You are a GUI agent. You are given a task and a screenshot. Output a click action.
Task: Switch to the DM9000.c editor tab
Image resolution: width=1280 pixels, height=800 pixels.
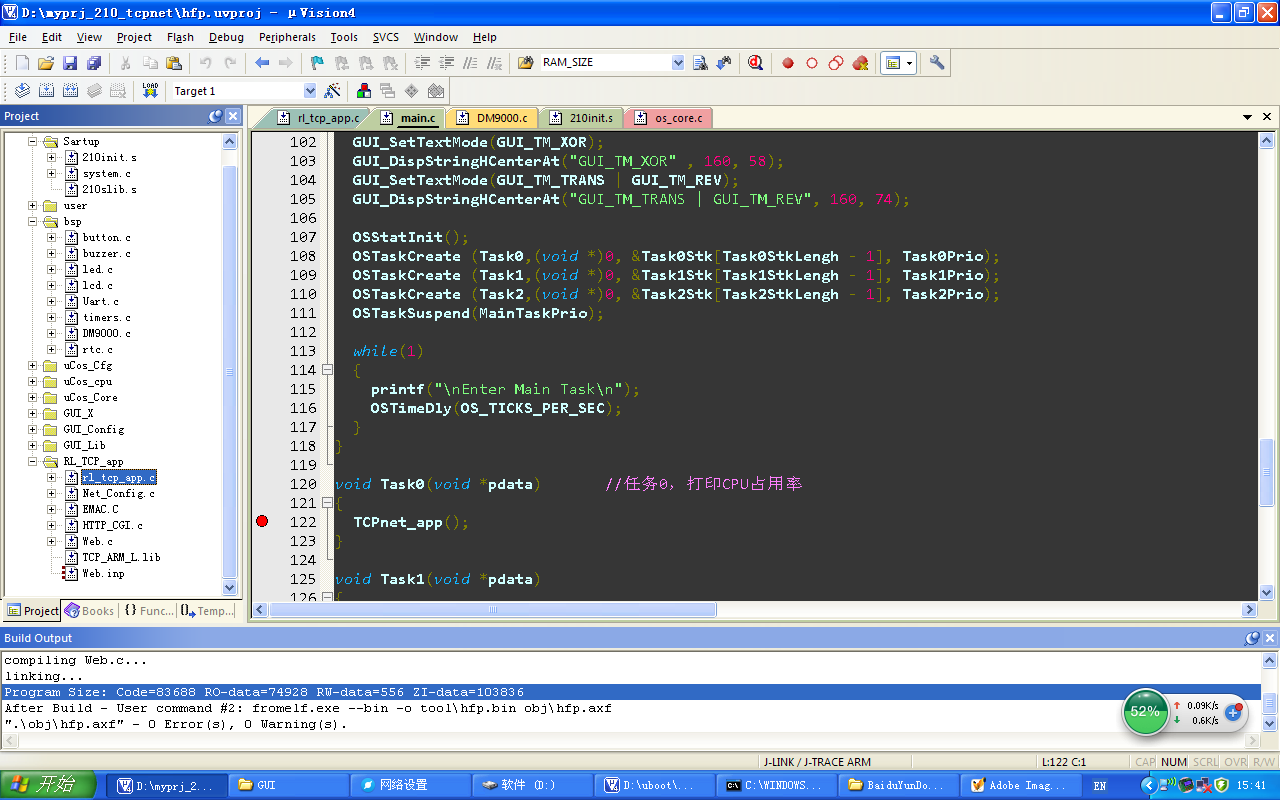[501, 118]
